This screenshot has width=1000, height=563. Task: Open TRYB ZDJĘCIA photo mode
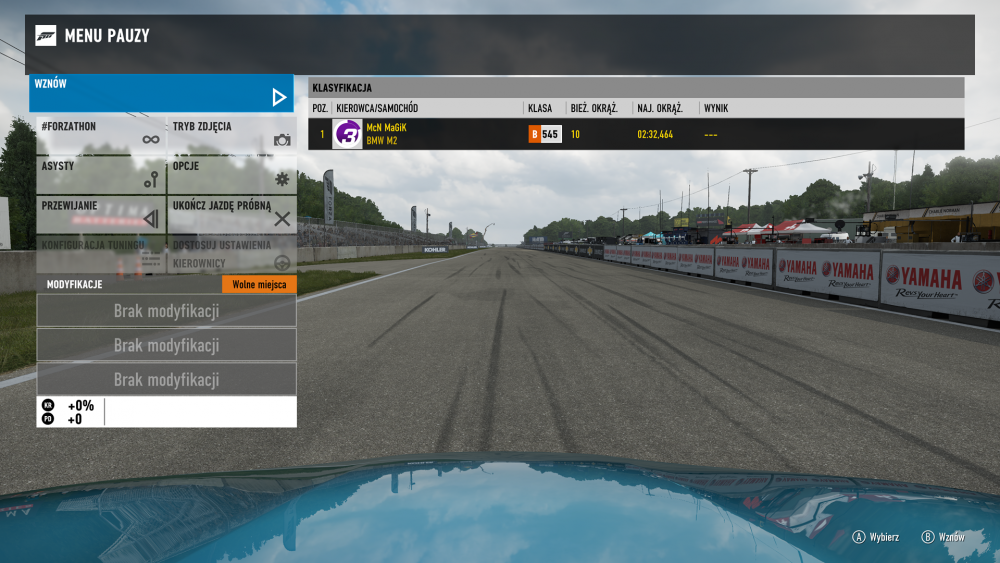[232, 135]
